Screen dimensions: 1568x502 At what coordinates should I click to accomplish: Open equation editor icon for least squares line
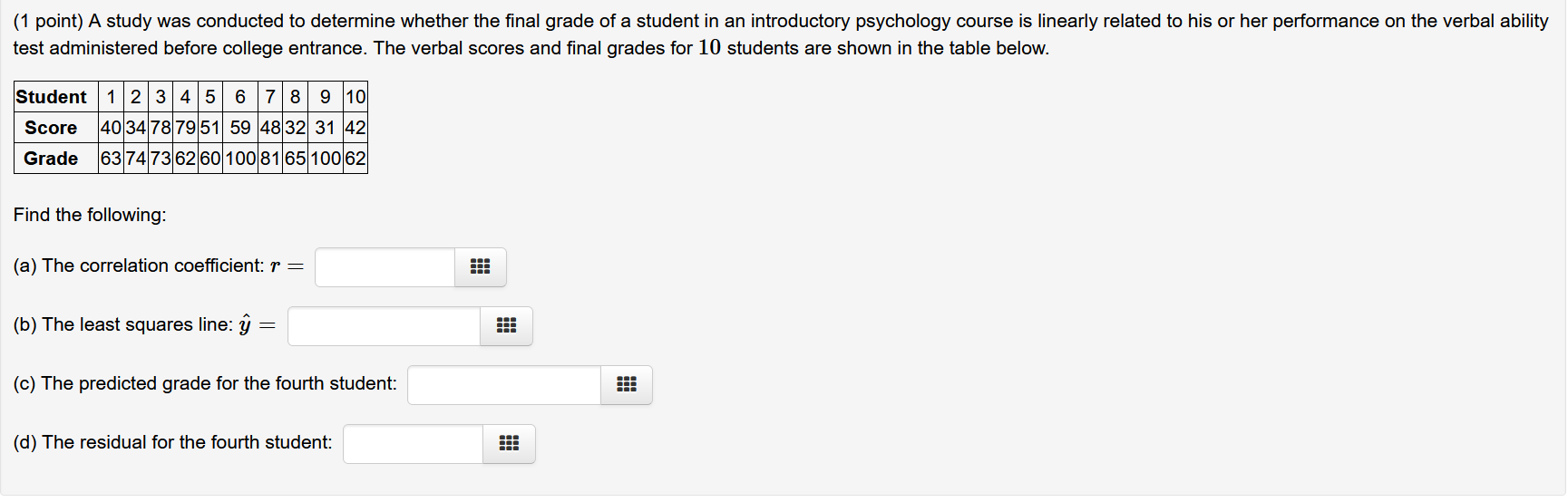click(506, 326)
